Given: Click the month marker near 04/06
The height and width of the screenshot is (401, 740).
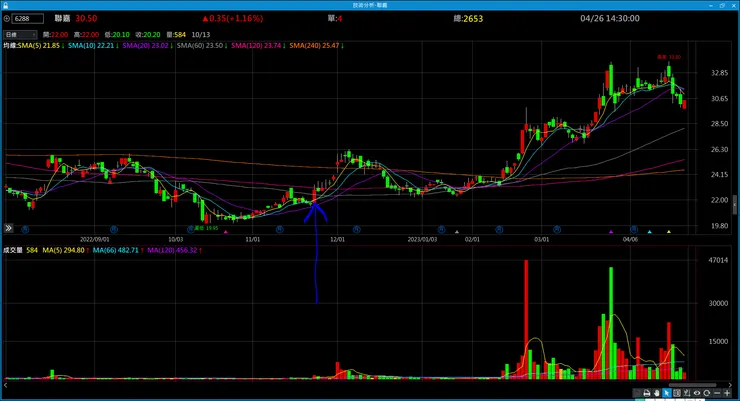Looking at the screenshot, I should click(634, 229).
